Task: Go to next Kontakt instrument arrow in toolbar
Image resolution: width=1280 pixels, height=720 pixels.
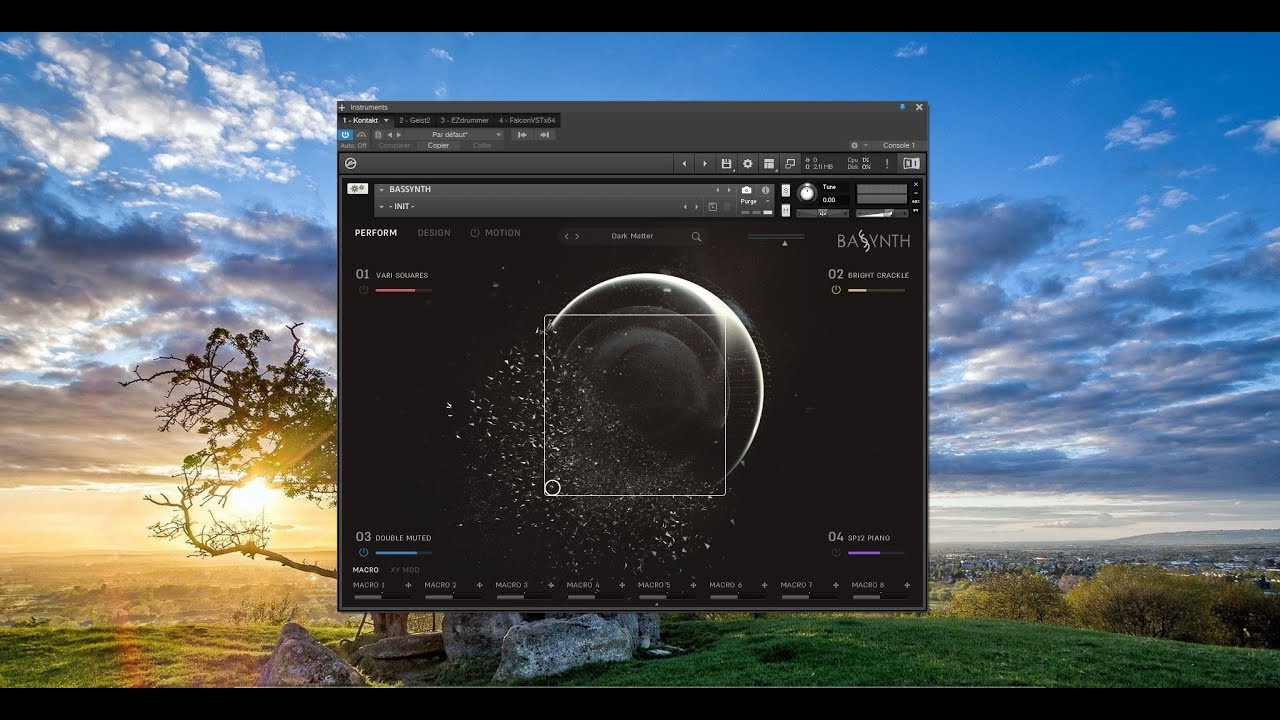Action: tap(705, 163)
